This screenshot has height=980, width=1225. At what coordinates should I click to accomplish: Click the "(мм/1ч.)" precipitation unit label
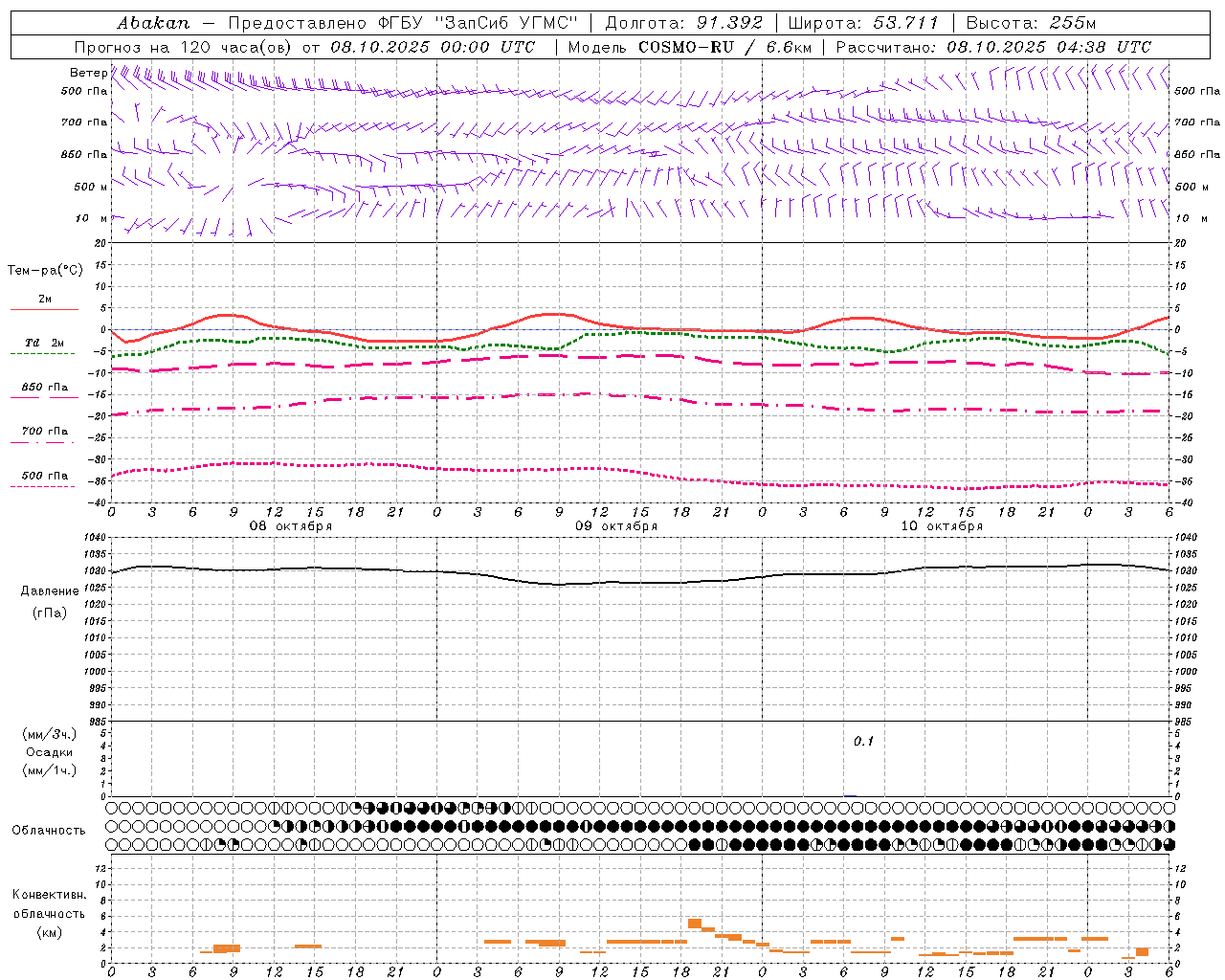(50, 770)
